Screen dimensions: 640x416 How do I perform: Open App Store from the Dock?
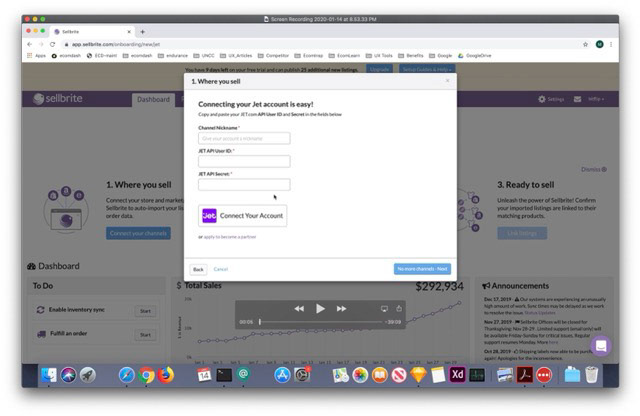(x=282, y=375)
